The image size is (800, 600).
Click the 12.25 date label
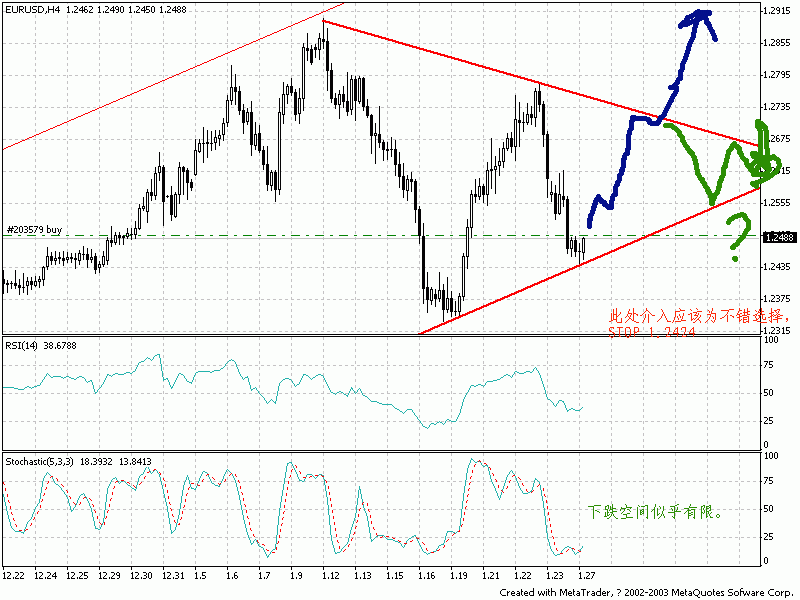[x=77, y=576]
